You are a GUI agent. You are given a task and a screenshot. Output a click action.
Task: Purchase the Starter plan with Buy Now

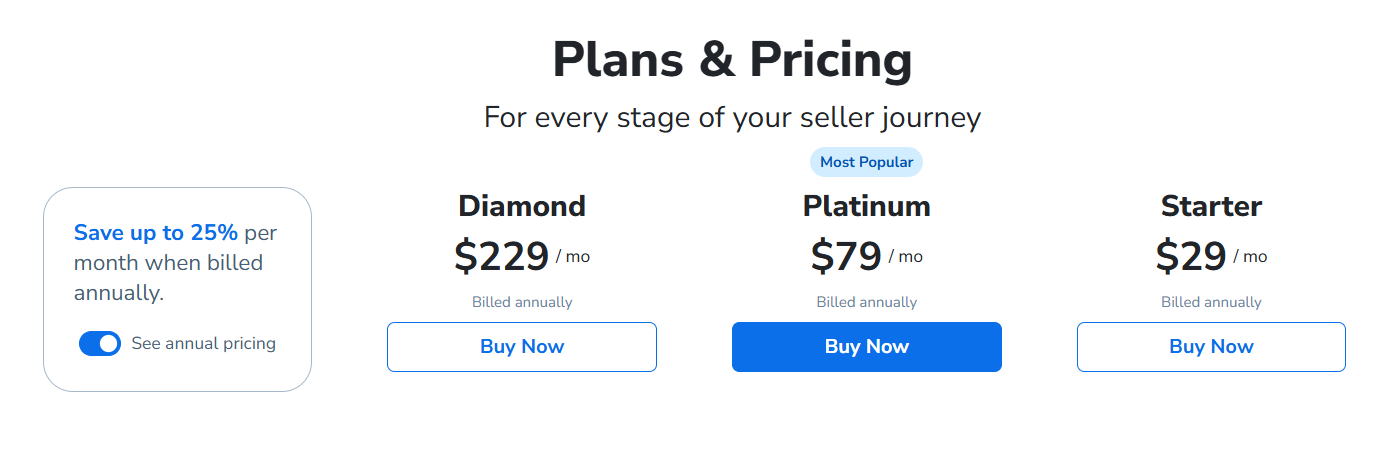(1210, 347)
